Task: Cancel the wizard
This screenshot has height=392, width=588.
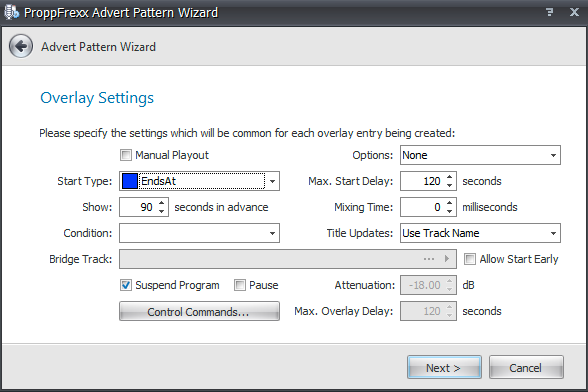Action: pos(526,367)
